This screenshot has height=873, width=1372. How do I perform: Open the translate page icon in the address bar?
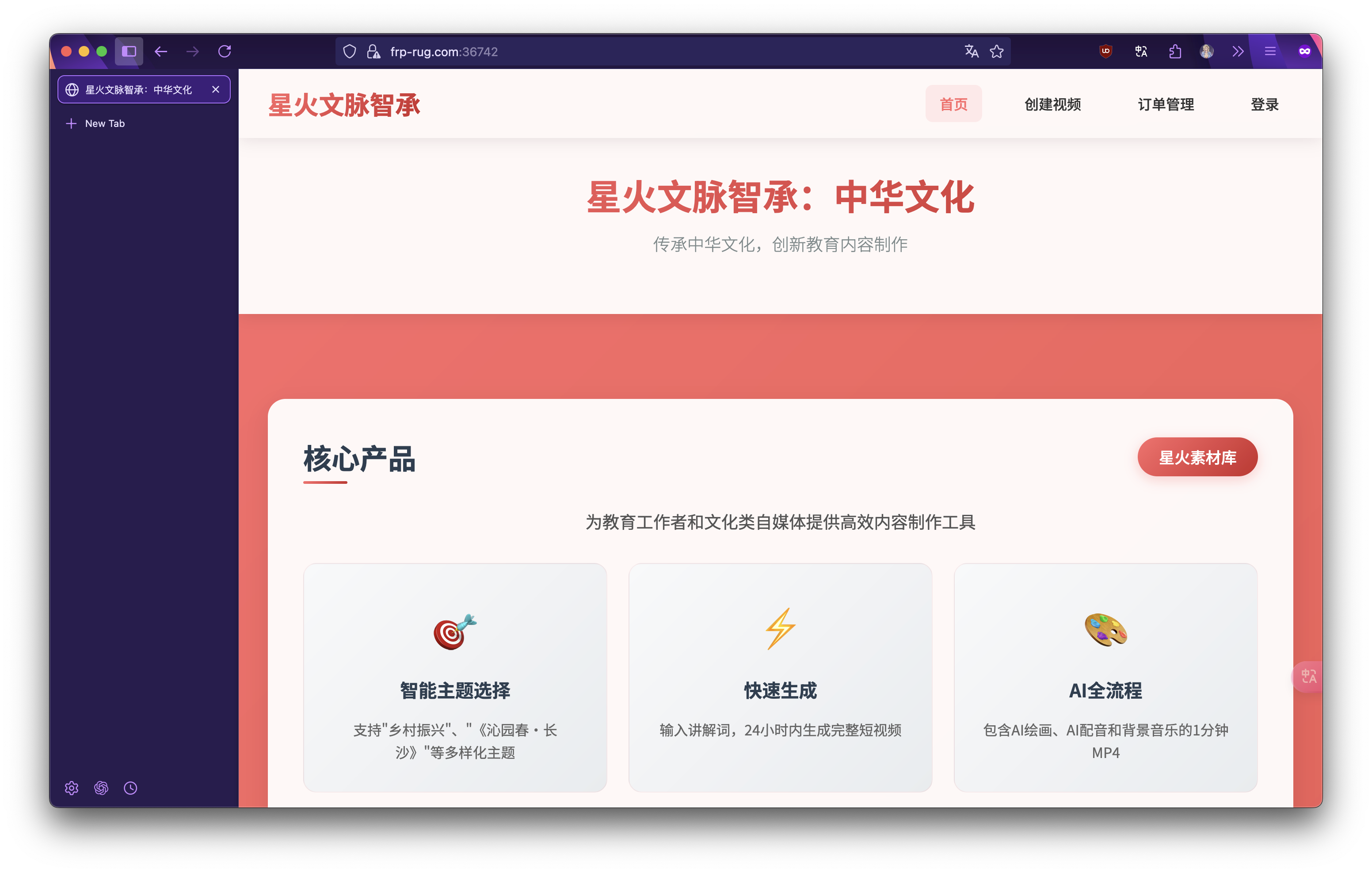(x=972, y=52)
